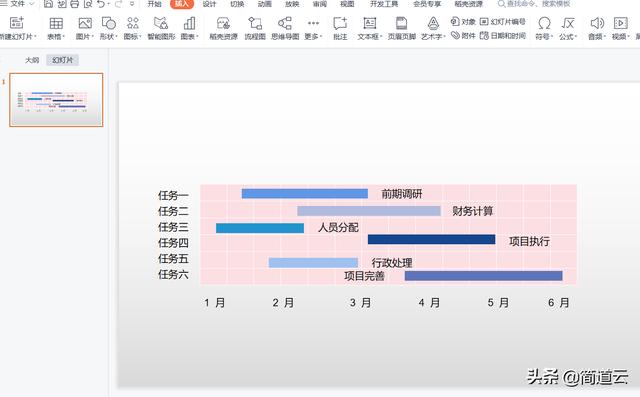Click the hamburger menu icon beside 文件
The height and width of the screenshot is (397, 640).
pyautogui.click(x=3, y=4)
